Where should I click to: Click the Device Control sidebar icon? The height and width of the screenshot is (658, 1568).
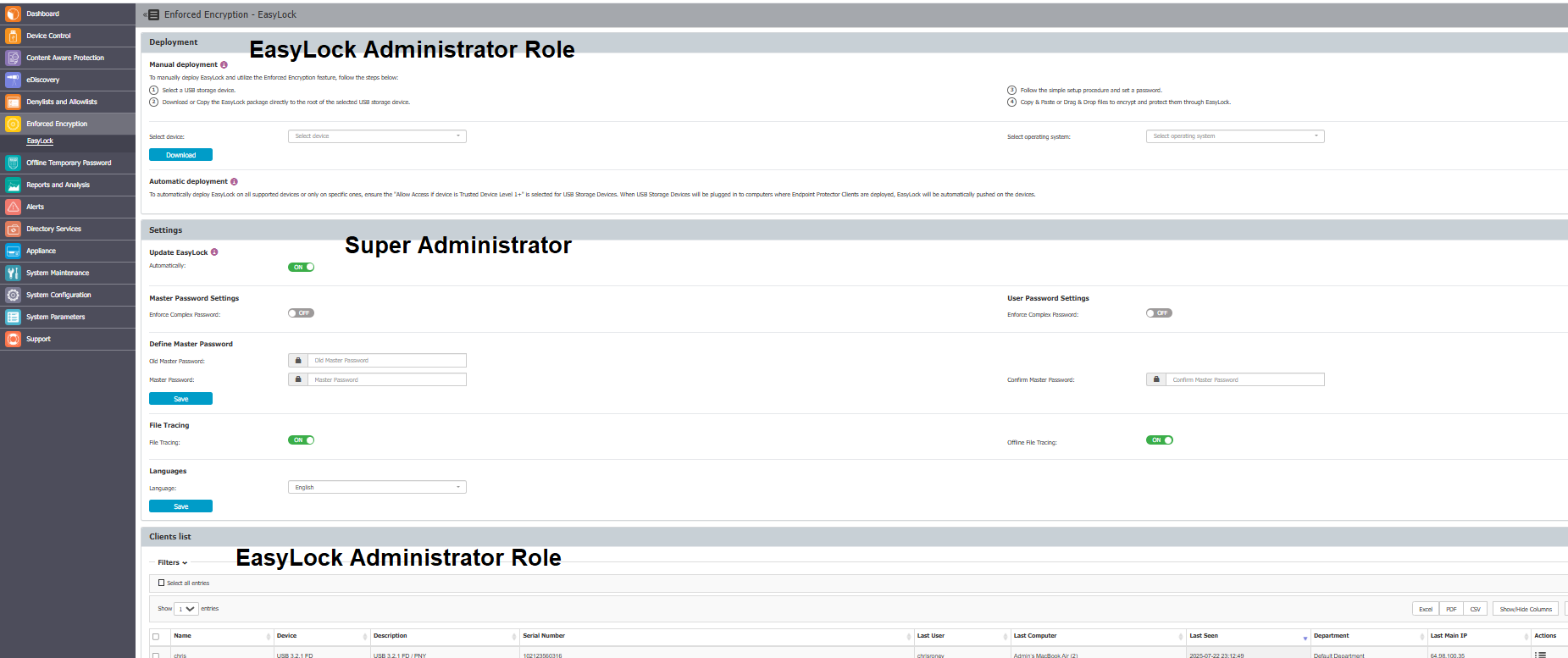coord(13,36)
